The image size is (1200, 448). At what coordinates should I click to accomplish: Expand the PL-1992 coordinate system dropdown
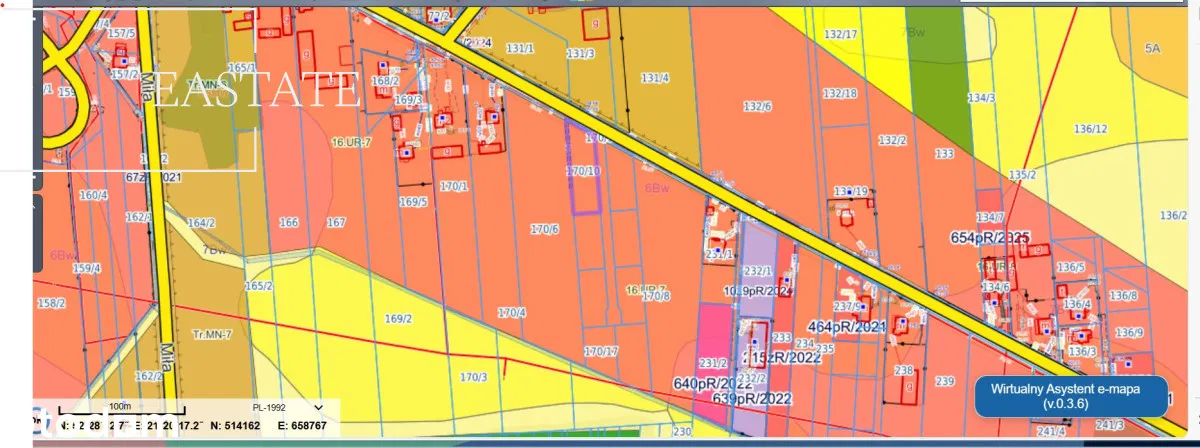[x=283, y=408]
